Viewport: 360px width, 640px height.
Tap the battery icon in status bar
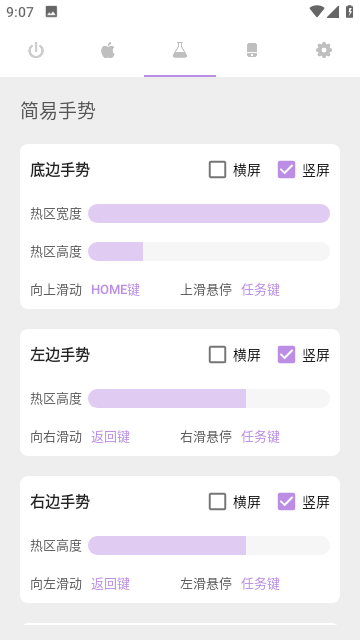(350, 11)
